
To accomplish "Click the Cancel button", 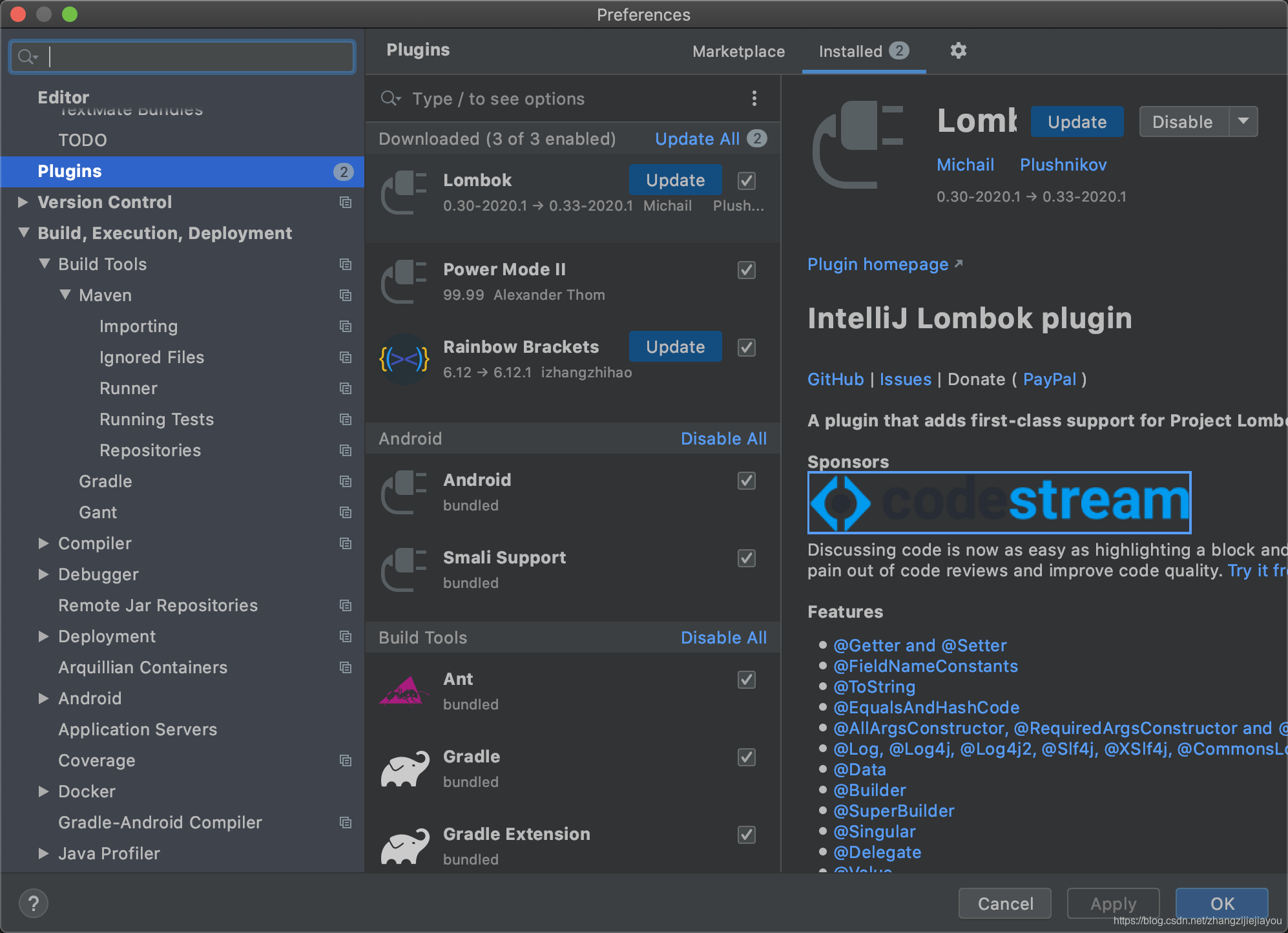I will click(x=1005, y=903).
